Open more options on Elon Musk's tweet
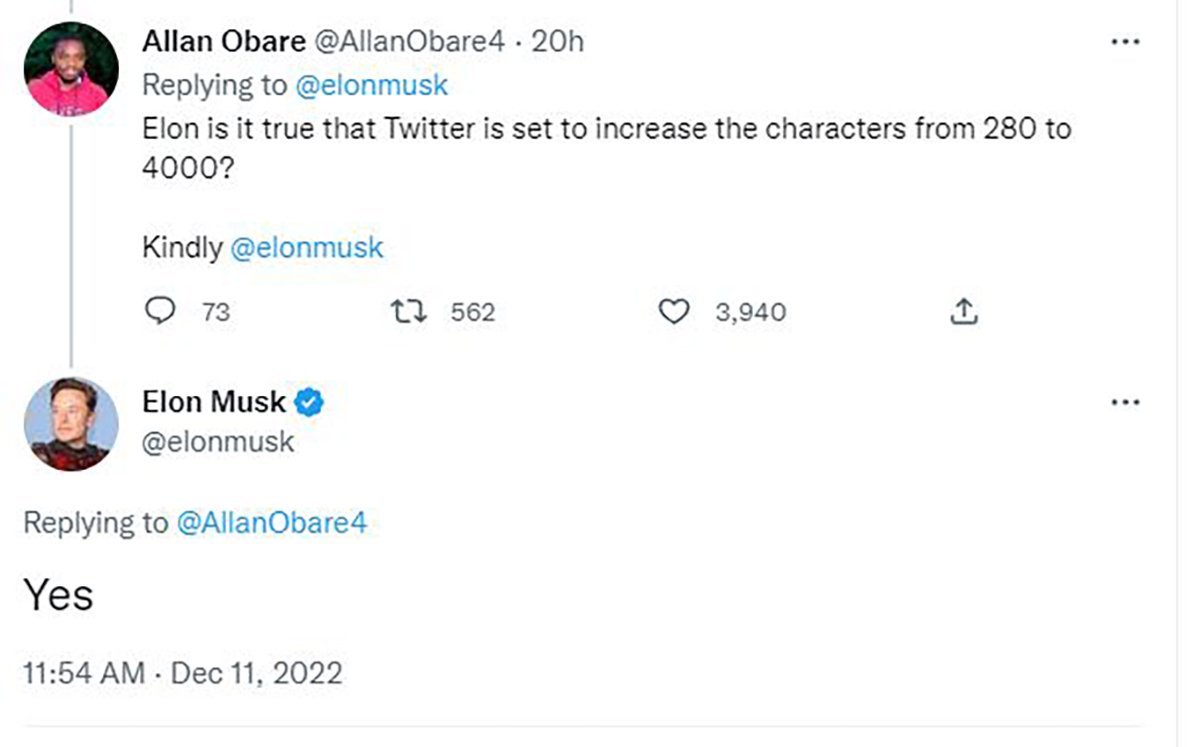This screenshot has height=747, width=1200. (x=1126, y=403)
